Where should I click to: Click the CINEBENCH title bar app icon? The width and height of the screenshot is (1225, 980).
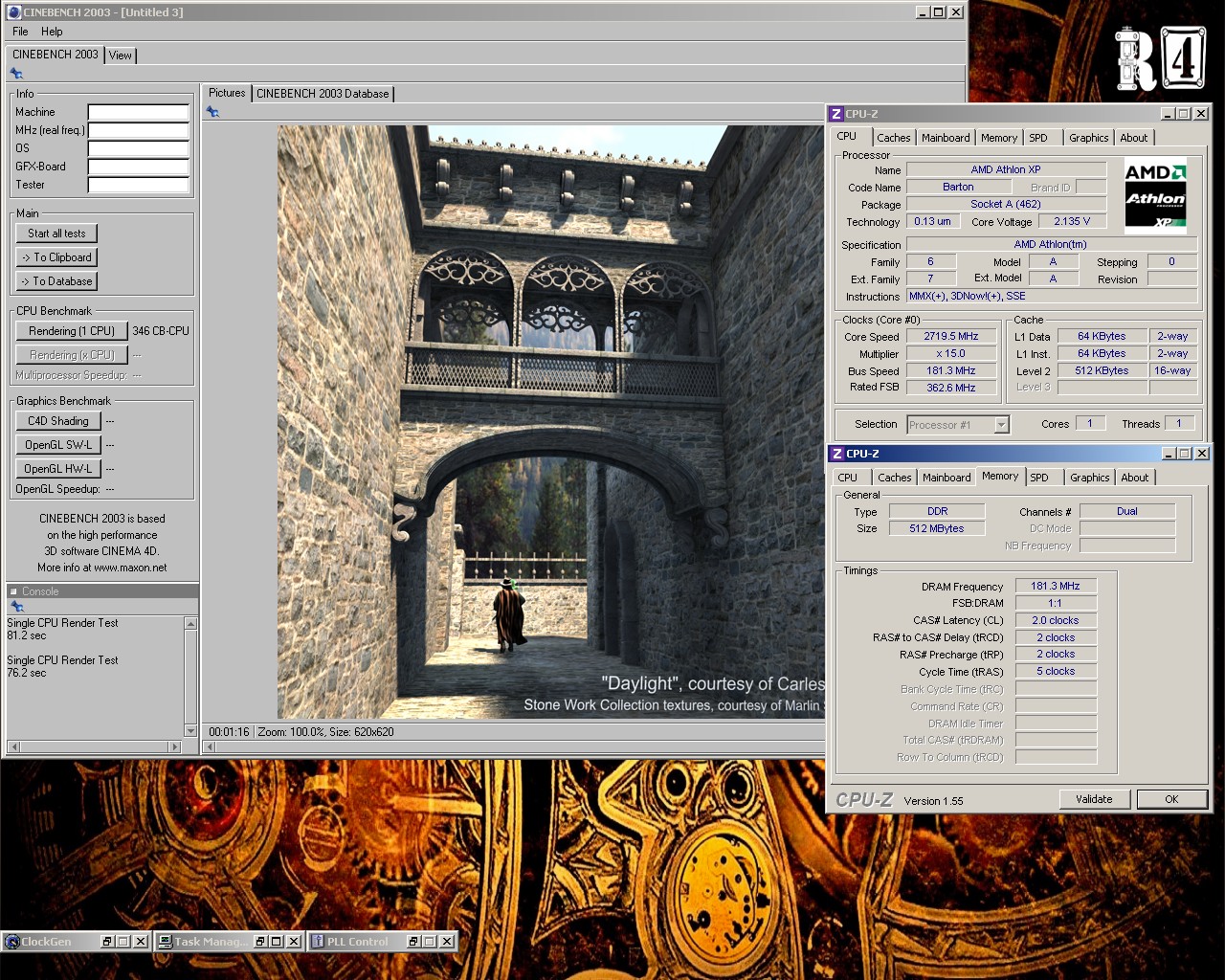coord(13,12)
